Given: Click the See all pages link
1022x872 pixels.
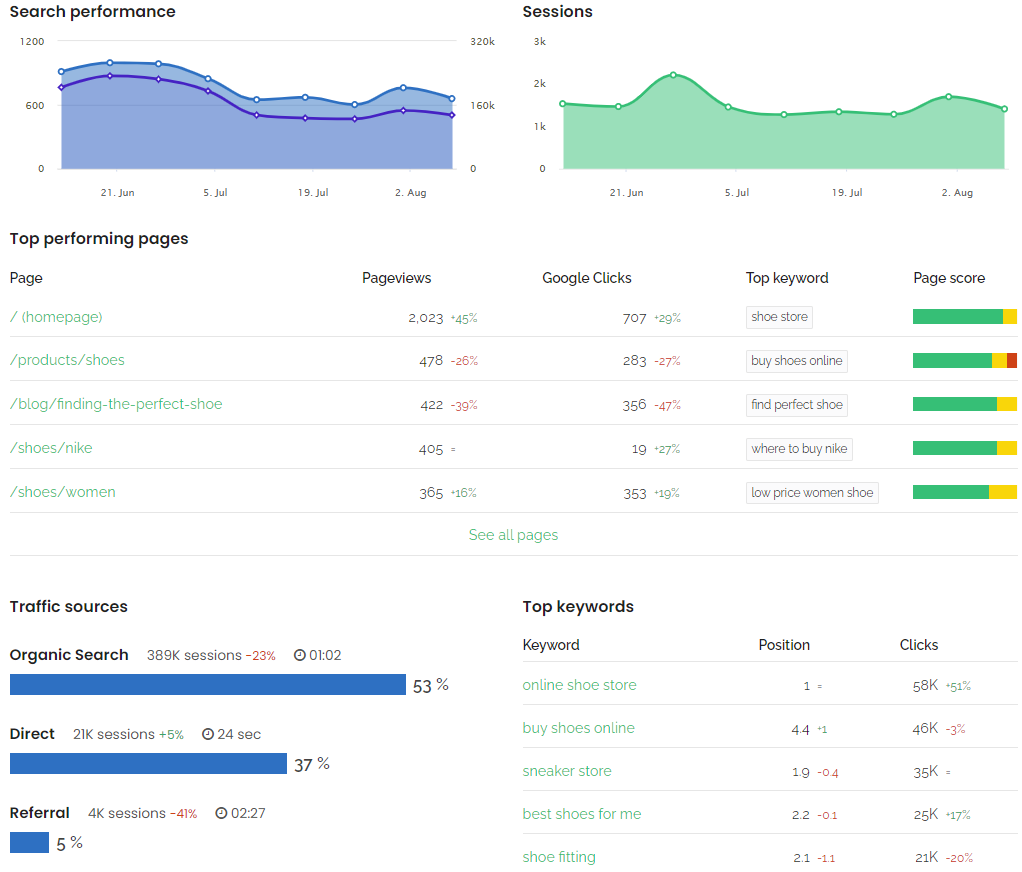Looking at the screenshot, I should 514,535.
